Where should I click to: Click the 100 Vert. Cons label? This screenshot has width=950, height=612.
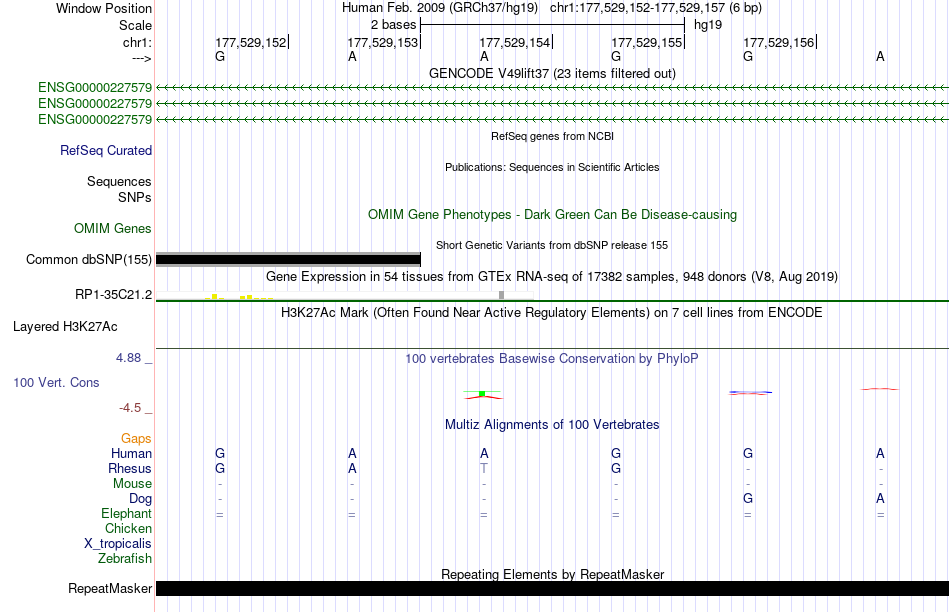point(56,382)
